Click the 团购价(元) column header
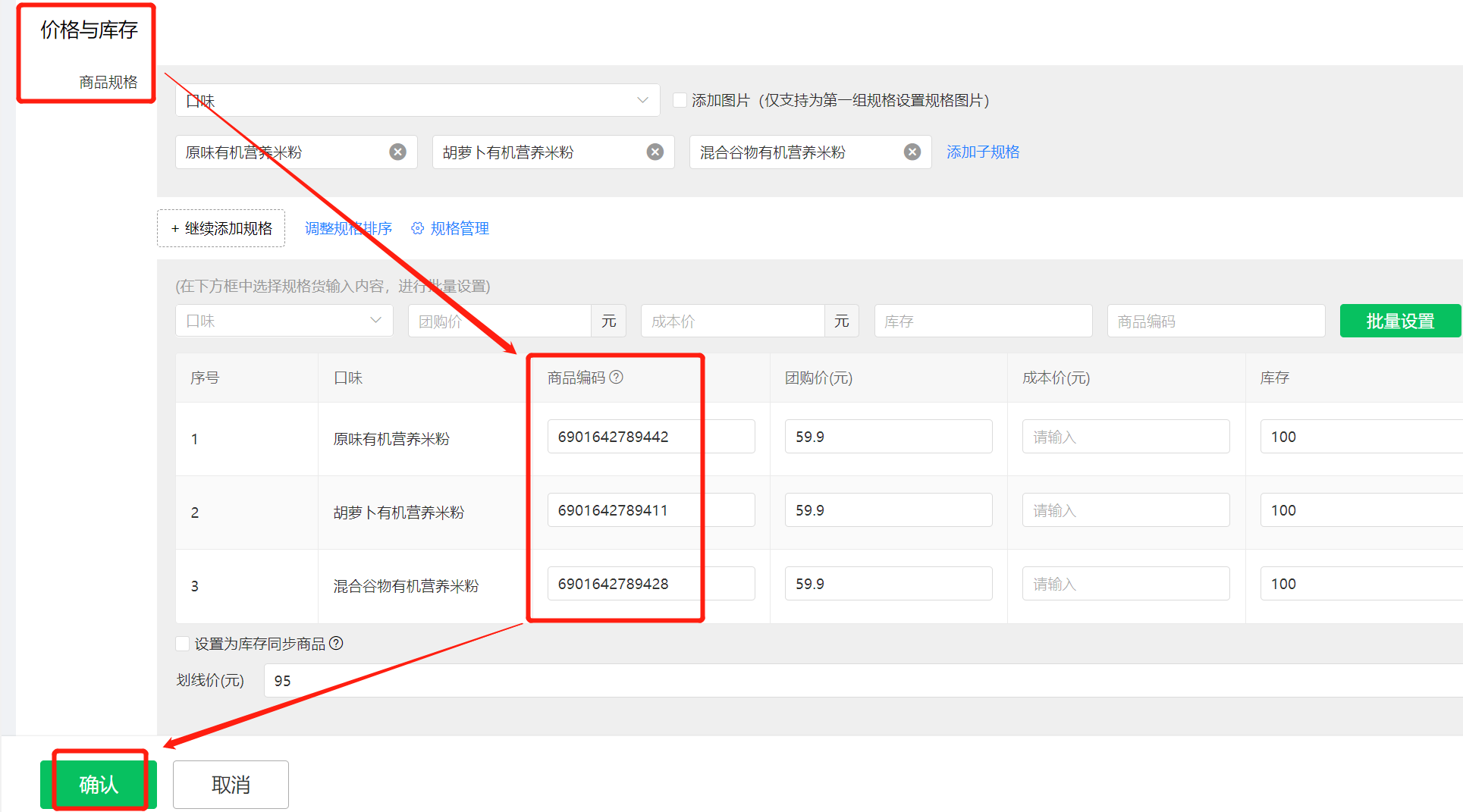Viewport: 1463px width, 812px height. pos(818,378)
